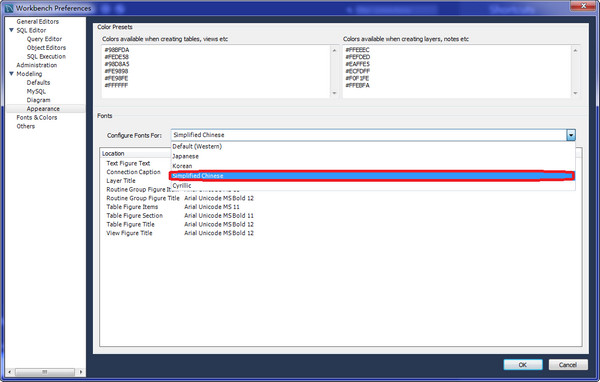The height and width of the screenshot is (382, 600).
Task: Open Object Editors preferences
Action: click(46, 48)
